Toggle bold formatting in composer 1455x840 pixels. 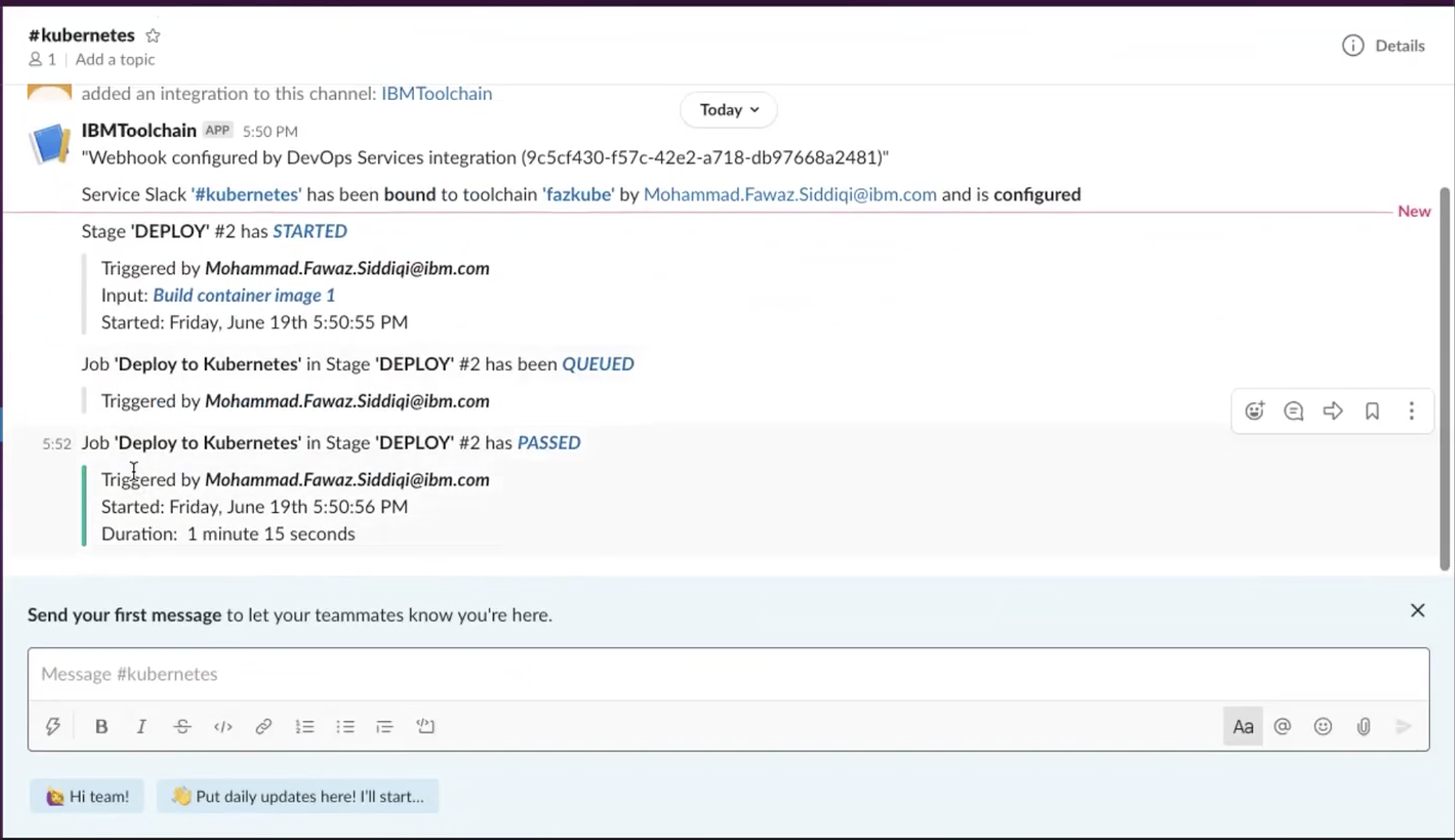[101, 727]
